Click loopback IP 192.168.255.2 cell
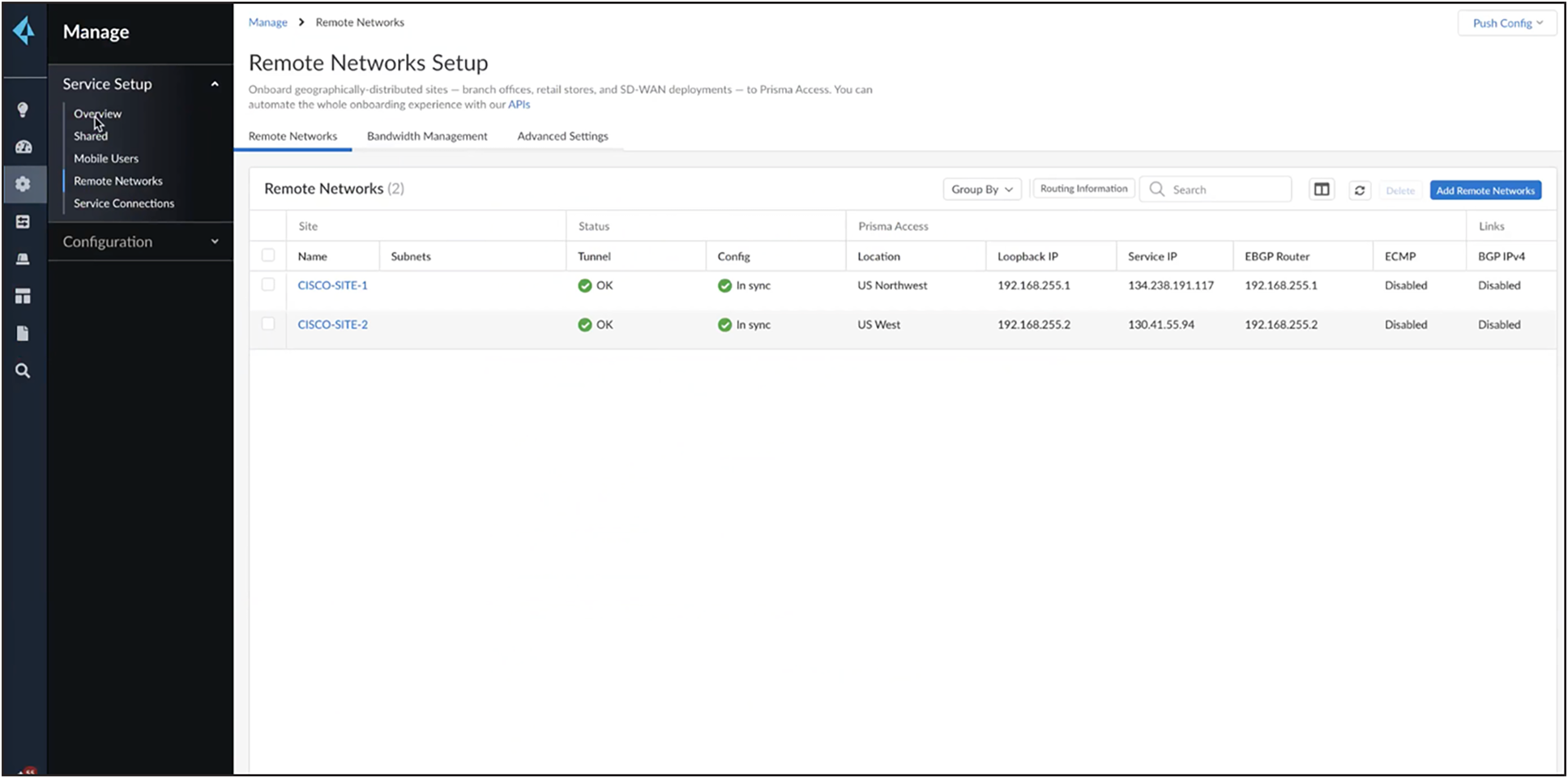The width and height of the screenshot is (1568, 778). click(x=1034, y=324)
